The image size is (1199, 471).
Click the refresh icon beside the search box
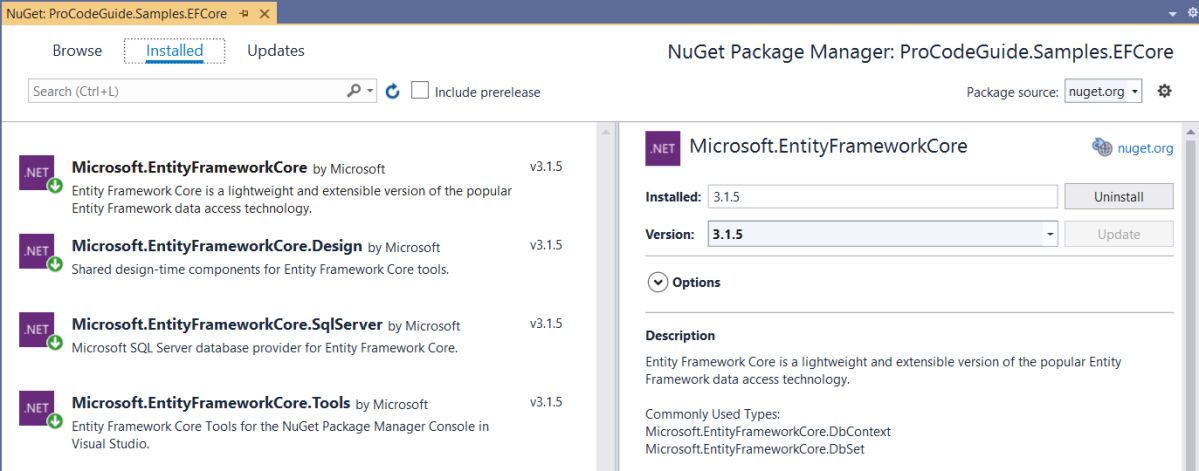[393, 91]
